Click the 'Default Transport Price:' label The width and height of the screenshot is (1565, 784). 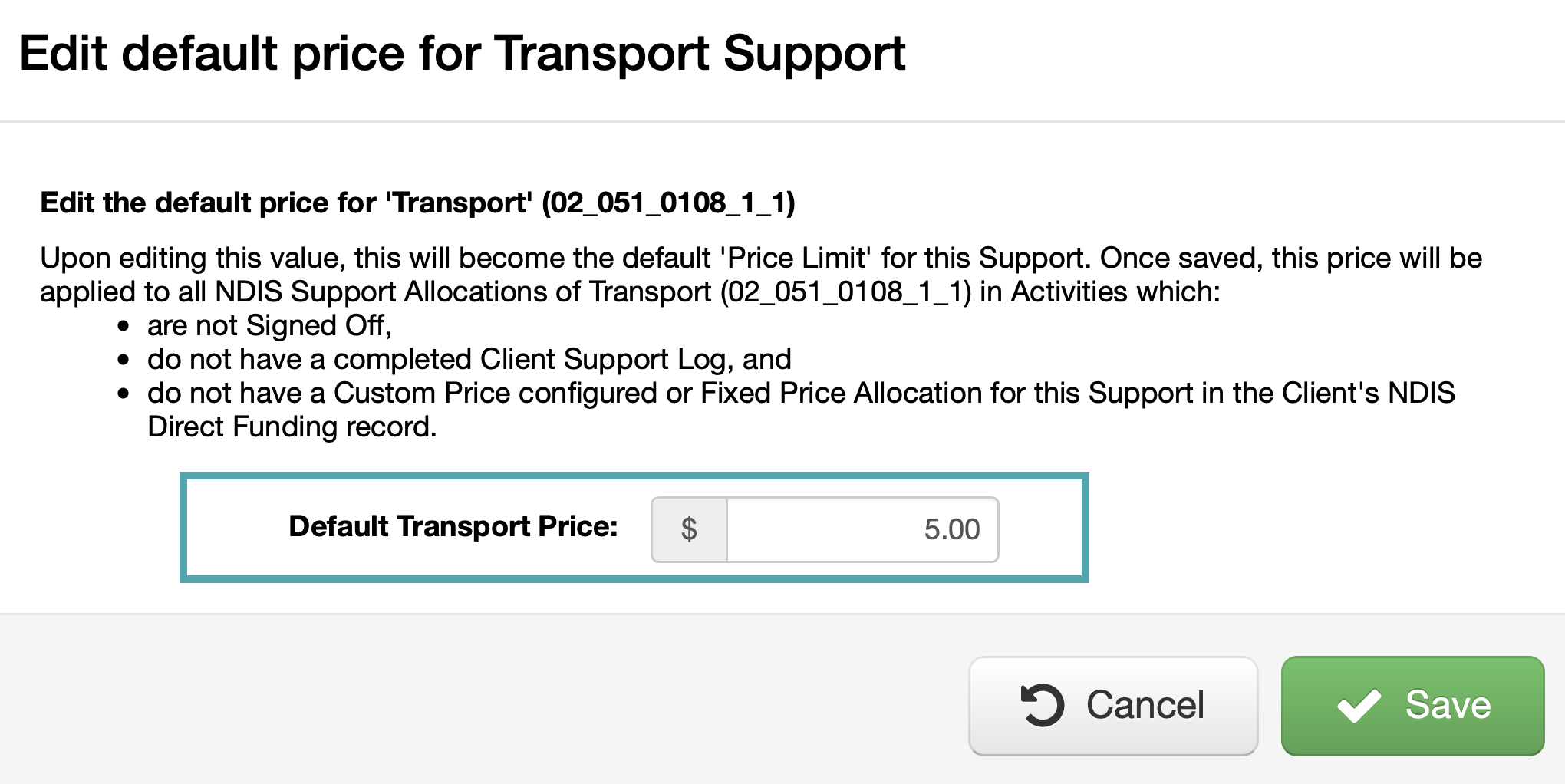coord(453,527)
